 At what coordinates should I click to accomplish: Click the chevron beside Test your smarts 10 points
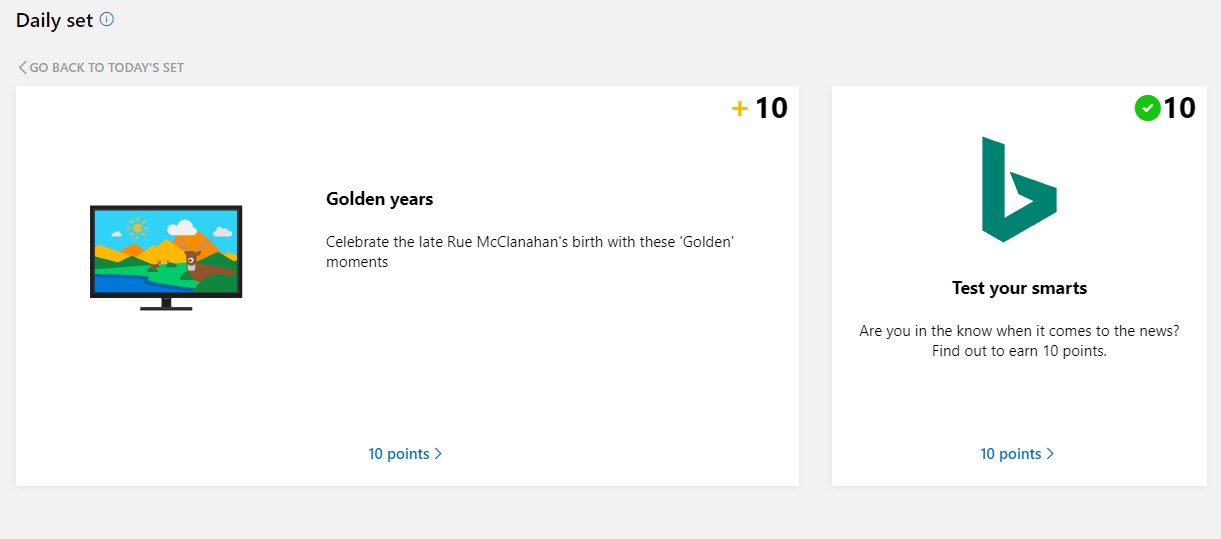click(x=1050, y=454)
